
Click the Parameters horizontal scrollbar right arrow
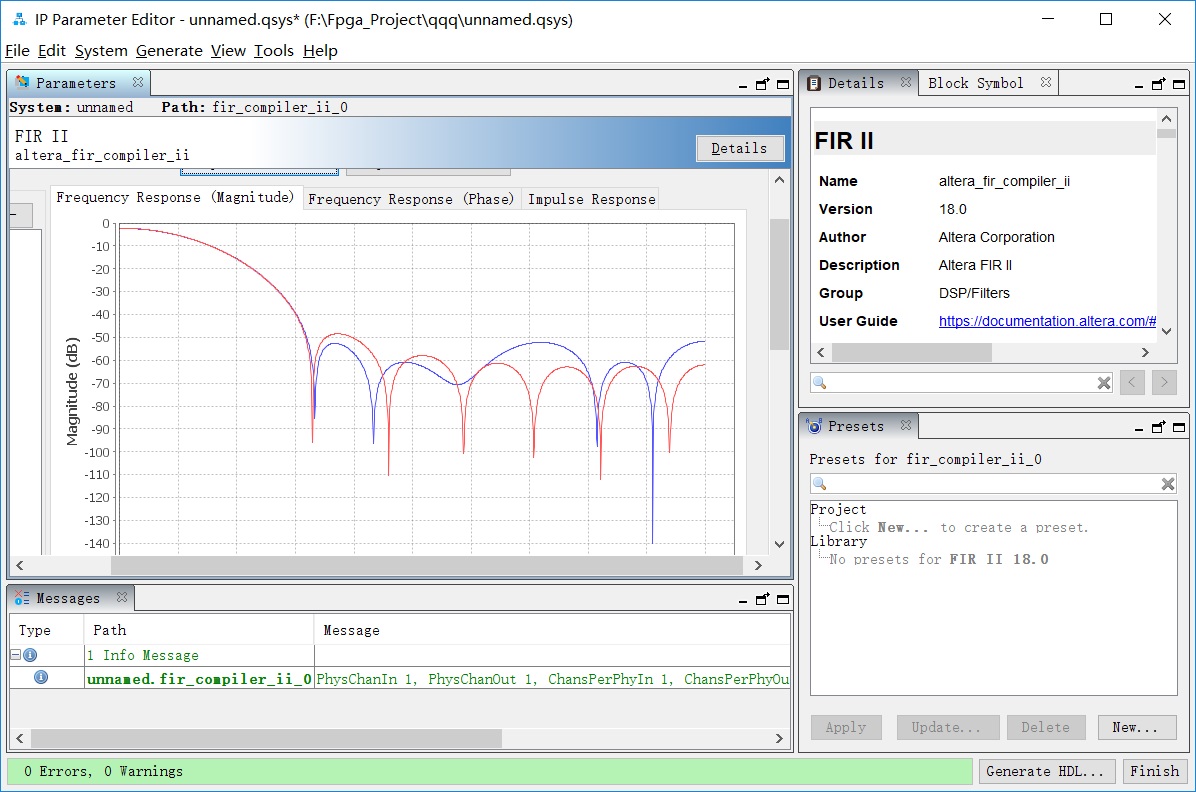757,565
